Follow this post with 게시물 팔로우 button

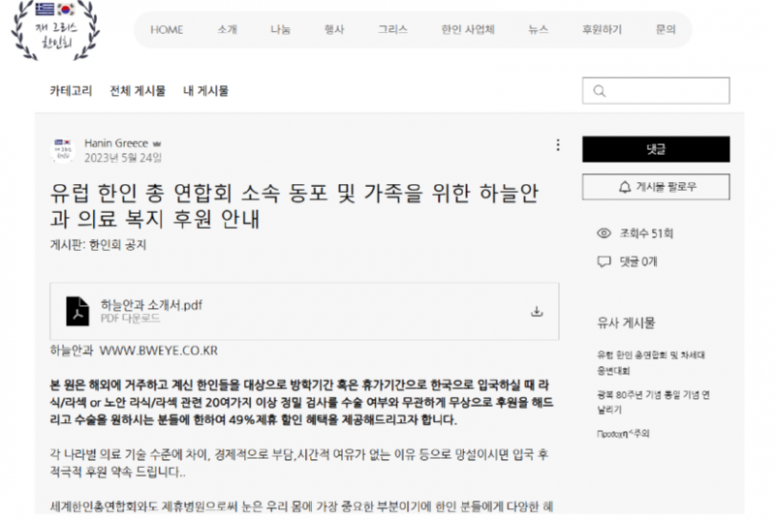pos(655,187)
